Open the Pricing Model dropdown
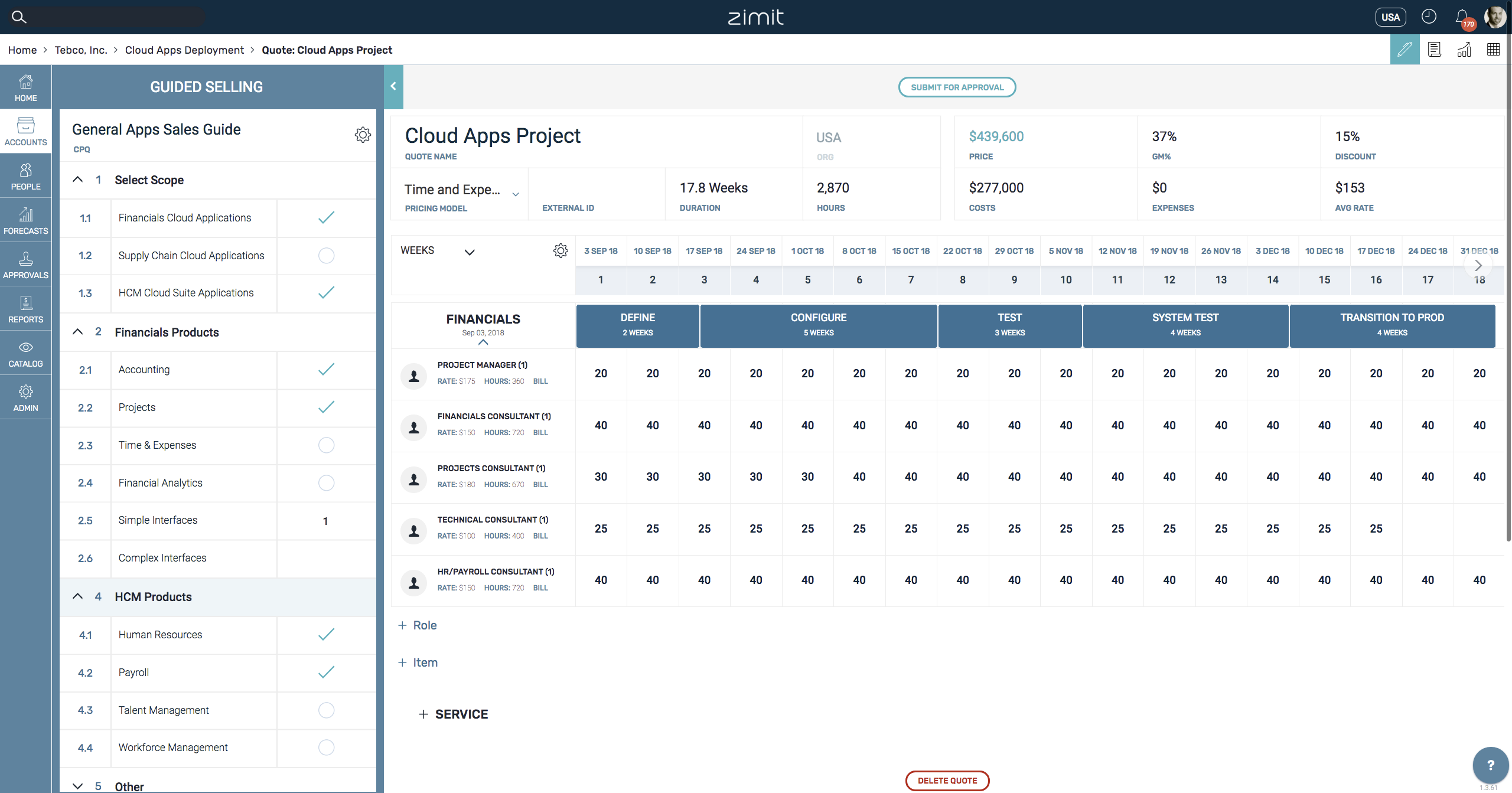 pyautogui.click(x=515, y=194)
